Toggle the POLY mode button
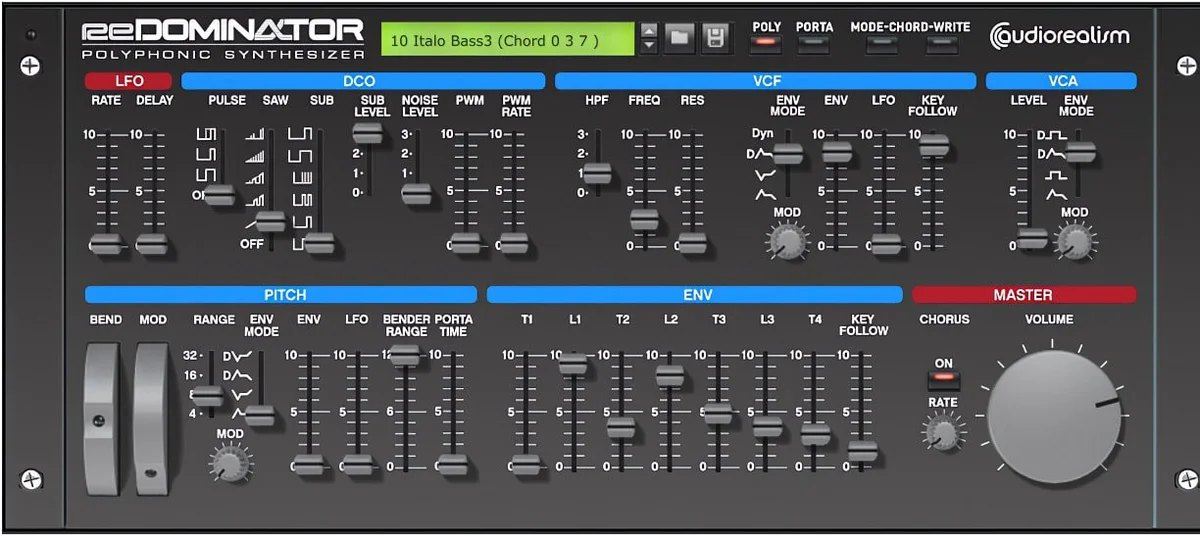 (x=766, y=43)
